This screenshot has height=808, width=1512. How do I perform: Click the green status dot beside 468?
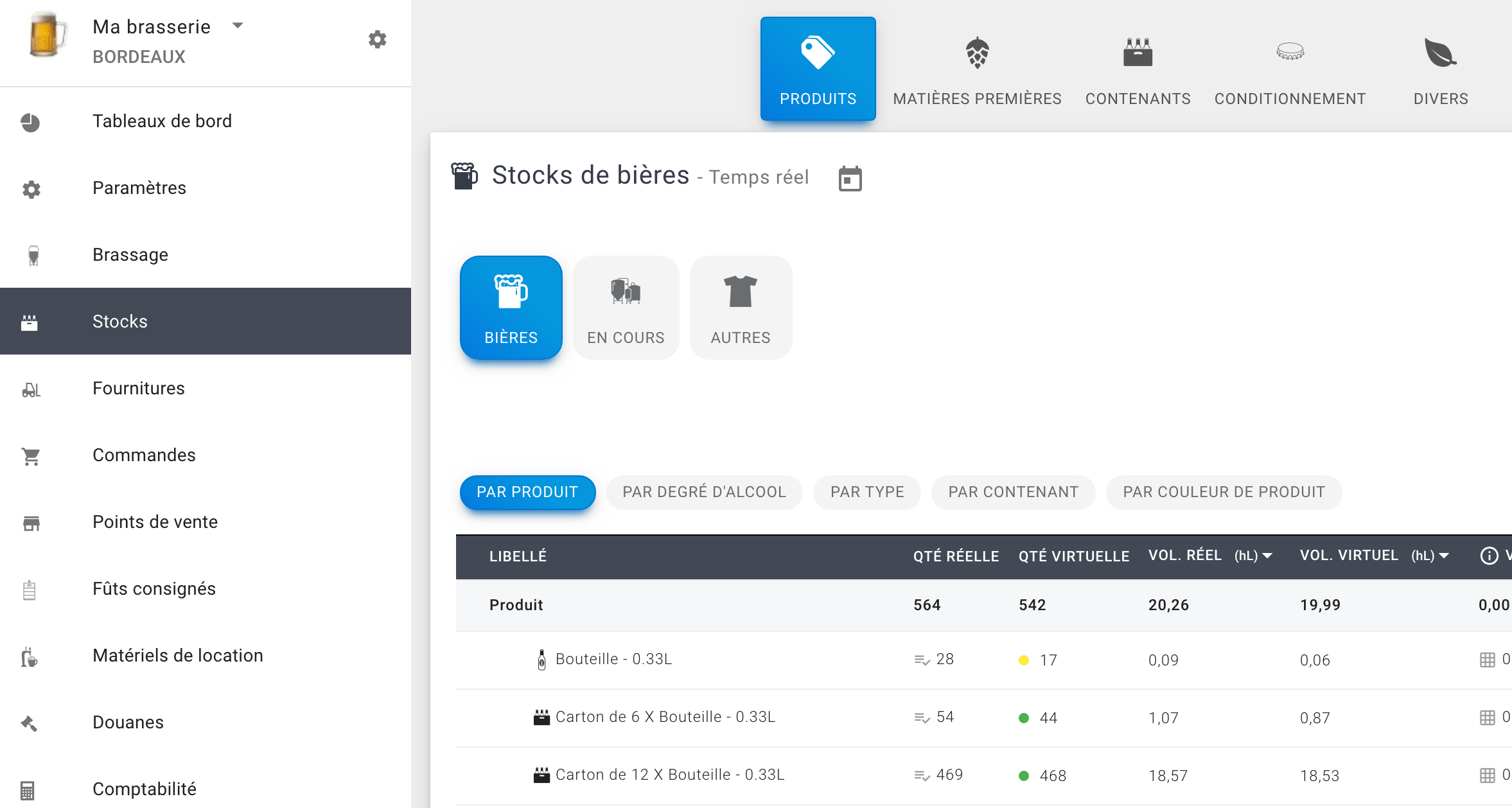[x=1024, y=776]
